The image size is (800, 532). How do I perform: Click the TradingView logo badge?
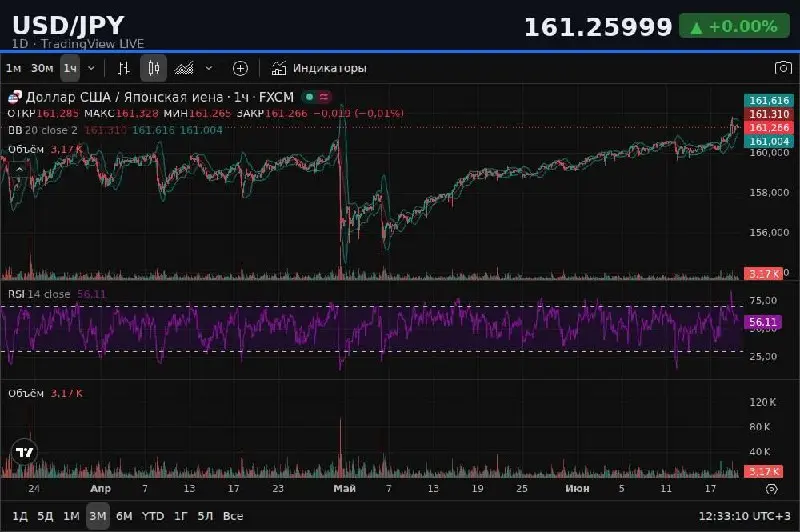point(24,452)
